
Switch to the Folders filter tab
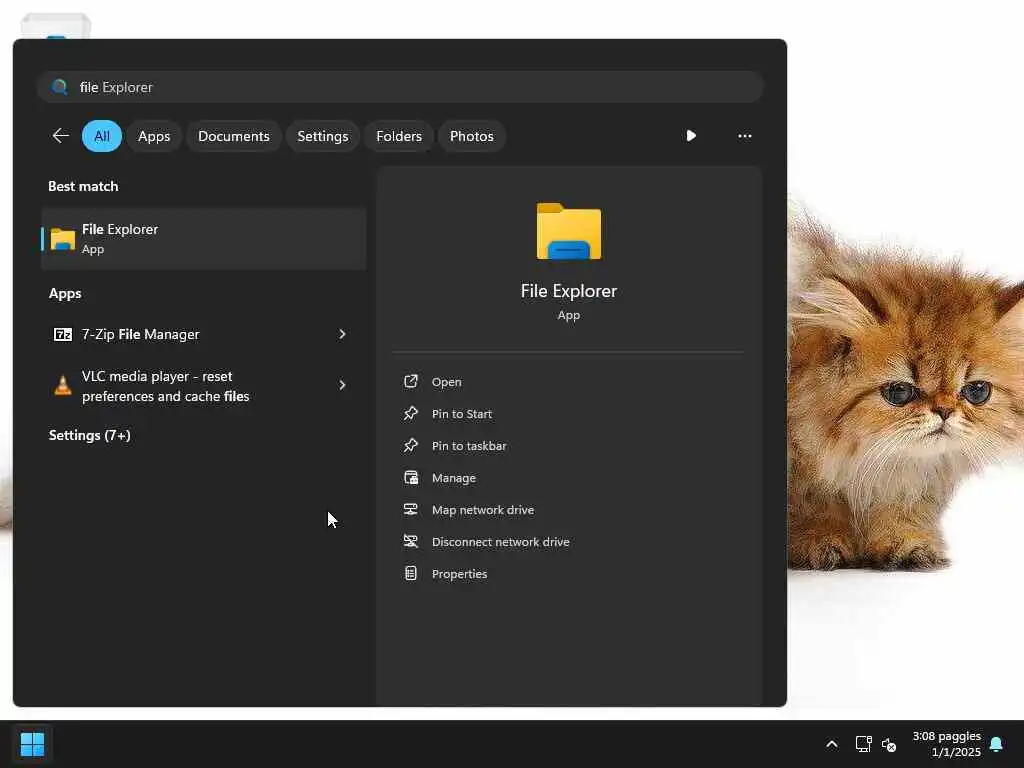(x=399, y=136)
